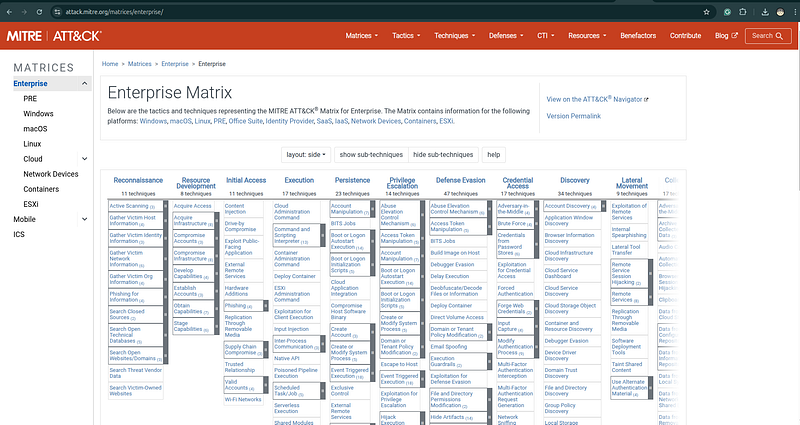Screen dimensions: 800x425
Task: Expand sub-techniques handle beside Account Discovery
Action: tap(603, 206)
